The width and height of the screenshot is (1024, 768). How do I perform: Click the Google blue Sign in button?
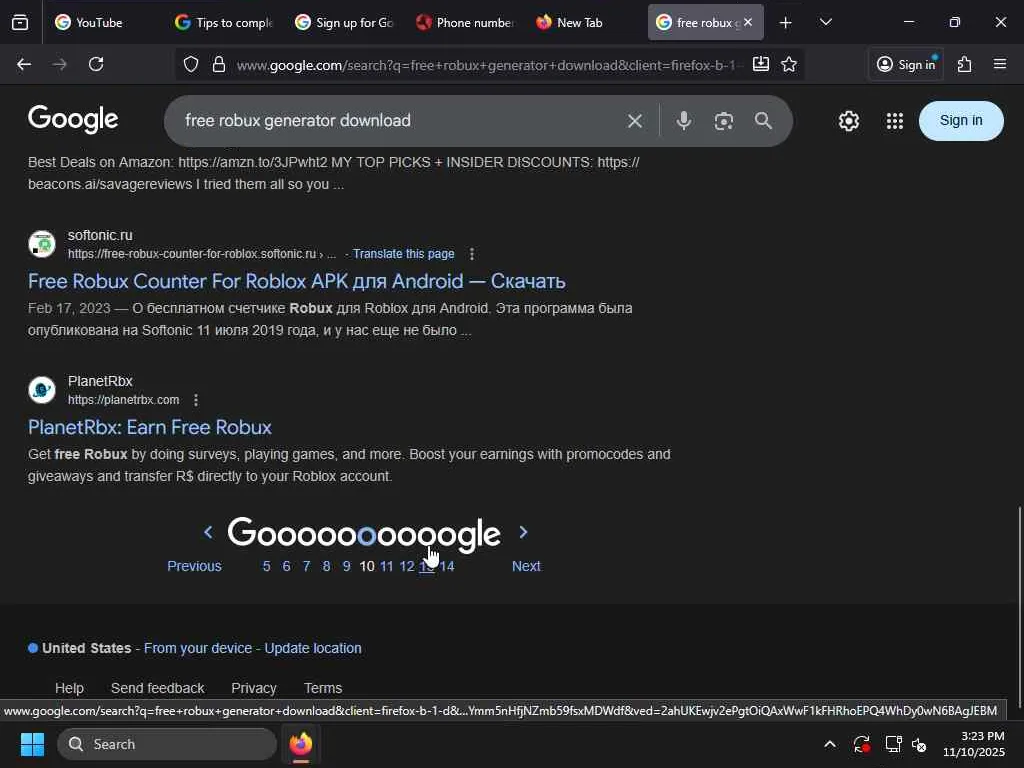961,121
